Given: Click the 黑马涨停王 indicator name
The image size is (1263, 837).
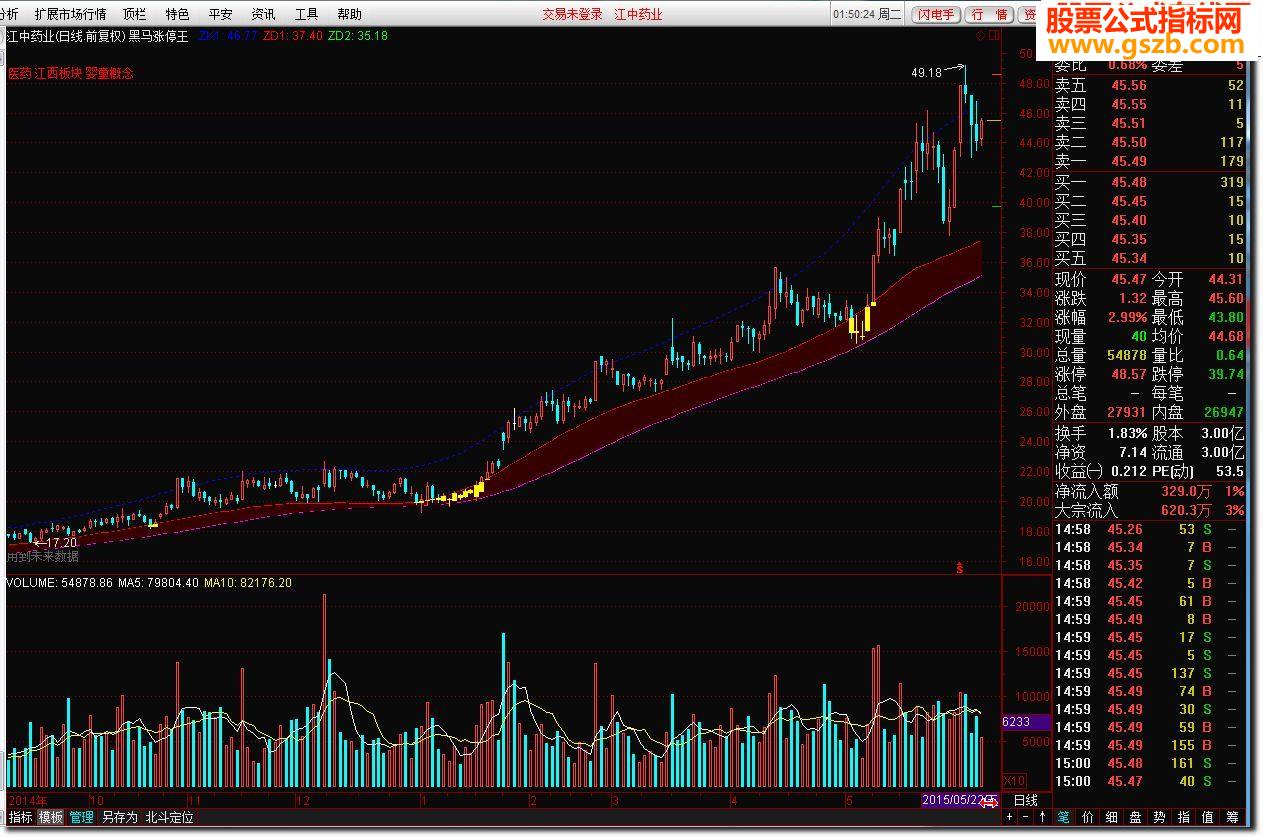Looking at the screenshot, I should click(x=158, y=36).
